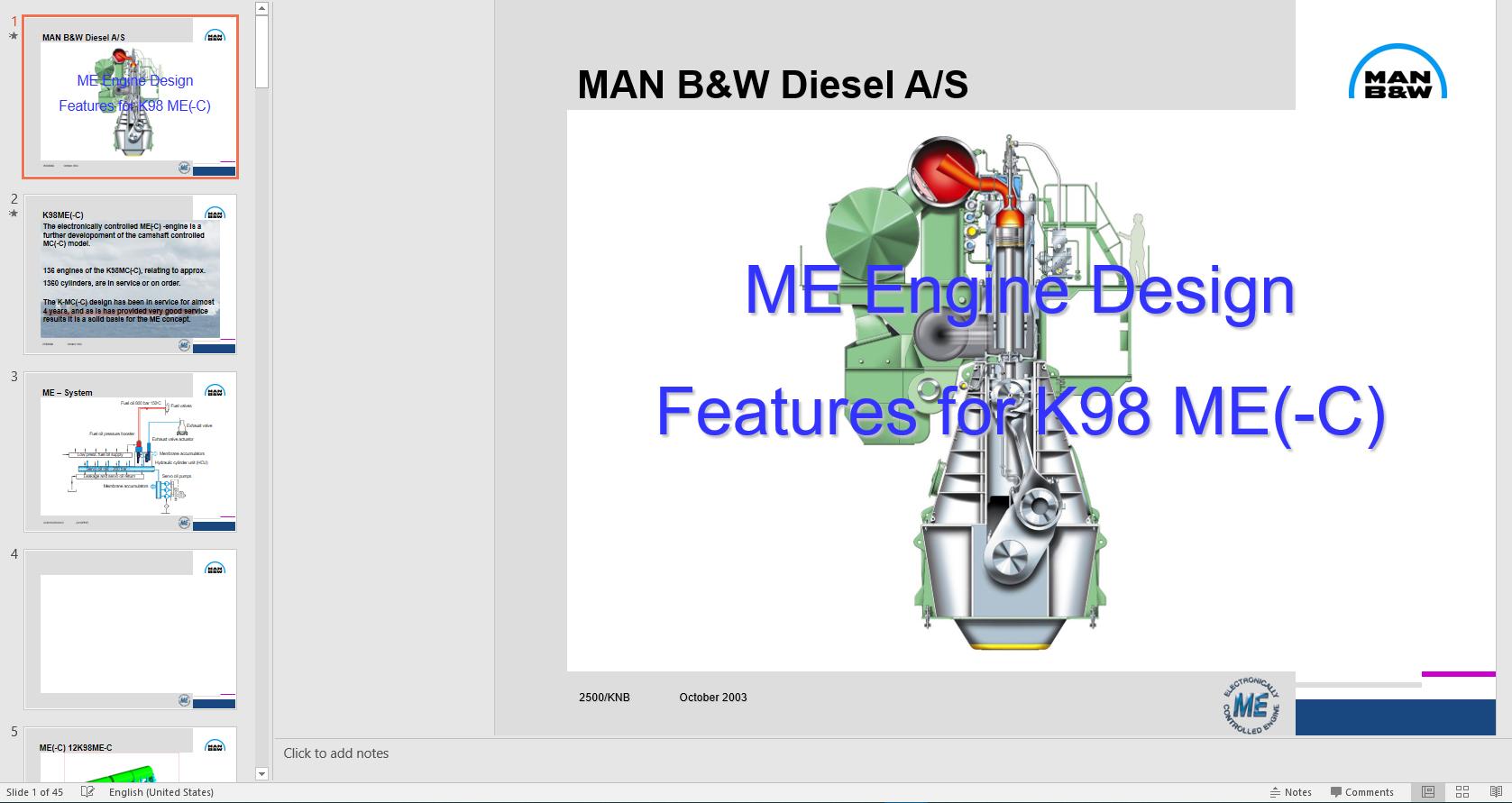Screen dimensions: 1512x803
Task: Select the 'ME Engine Design' title line
Action: pyautogui.click(x=1020, y=289)
